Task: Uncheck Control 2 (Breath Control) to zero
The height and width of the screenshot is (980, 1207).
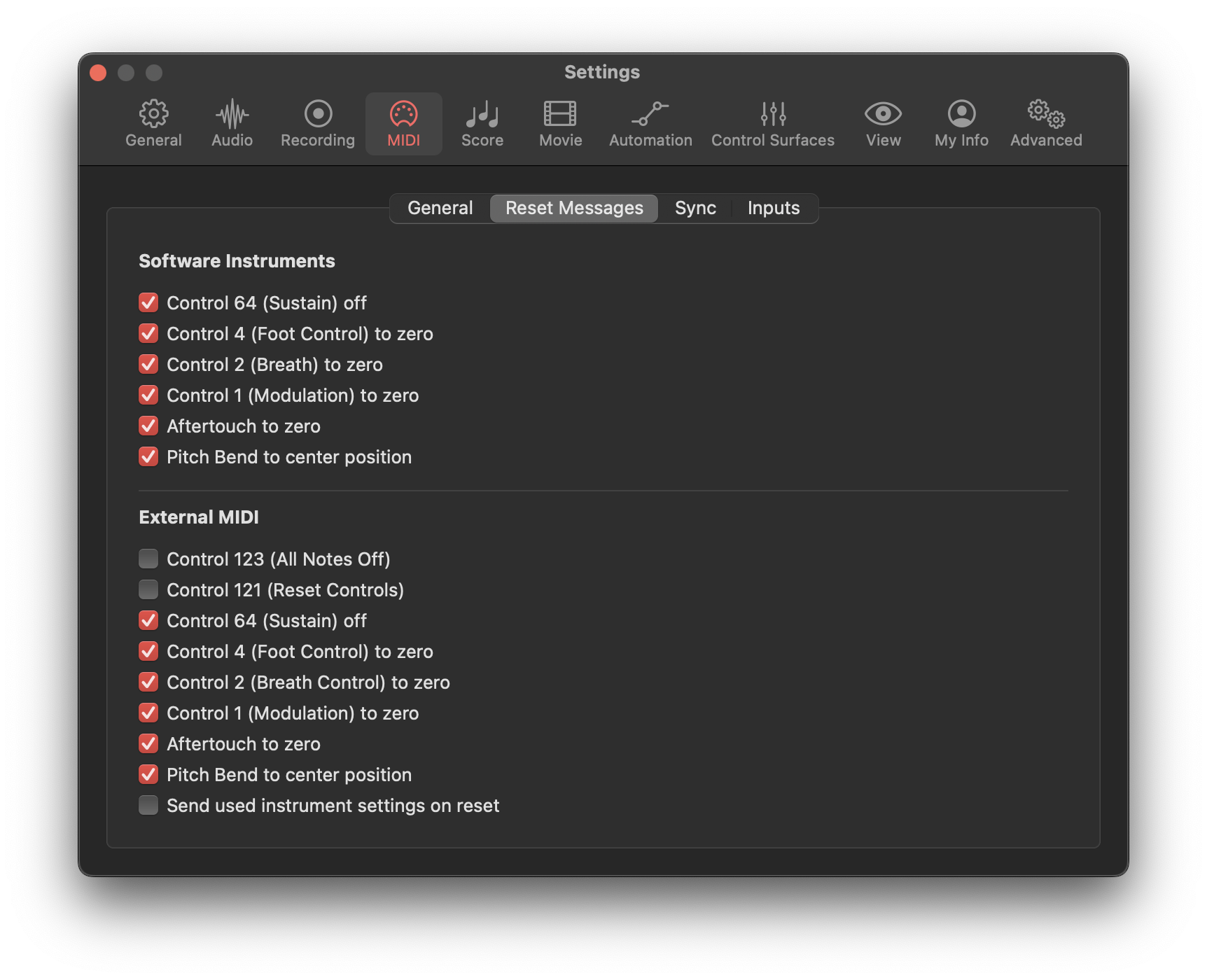Action: (148, 682)
